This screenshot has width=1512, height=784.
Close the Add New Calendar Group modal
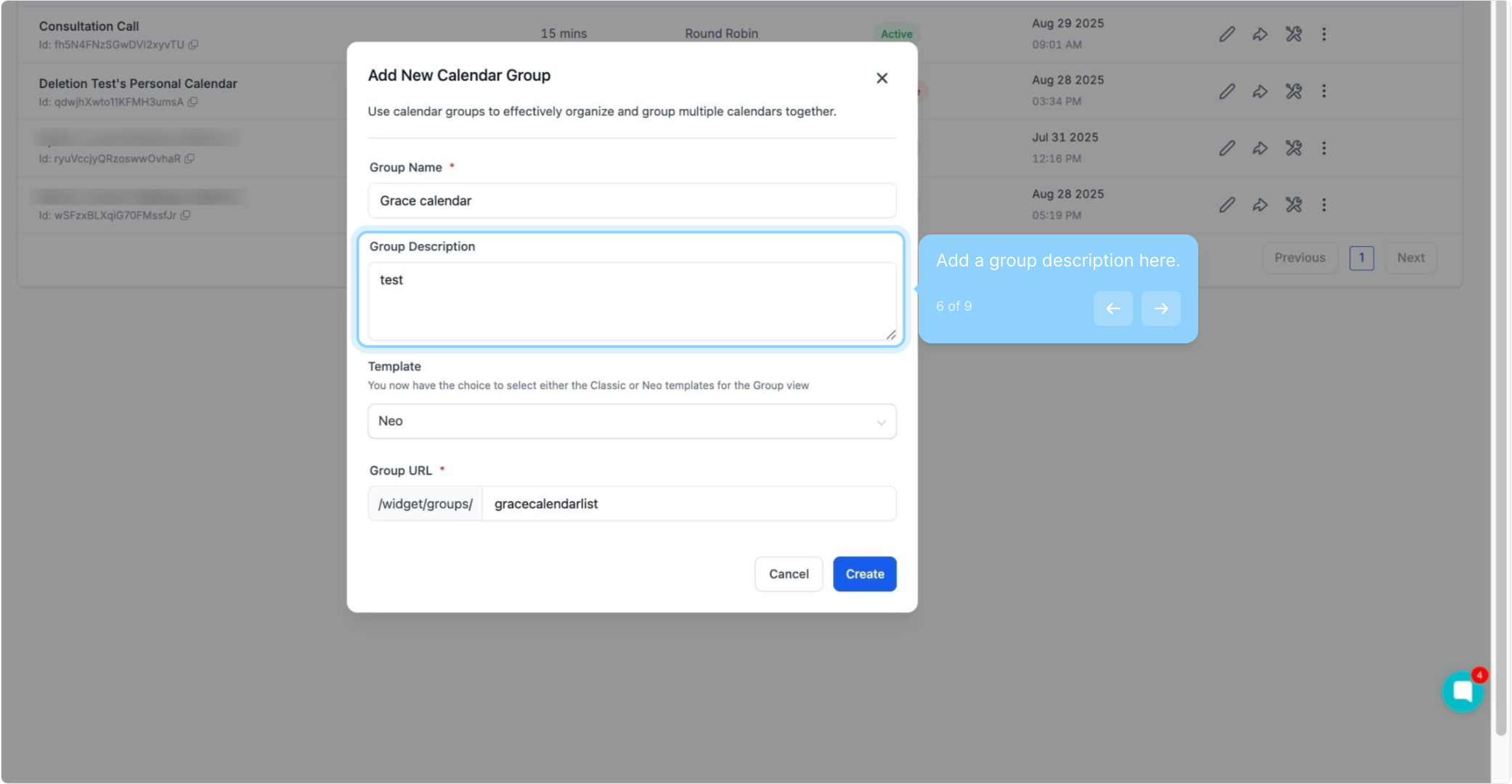pos(882,78)
